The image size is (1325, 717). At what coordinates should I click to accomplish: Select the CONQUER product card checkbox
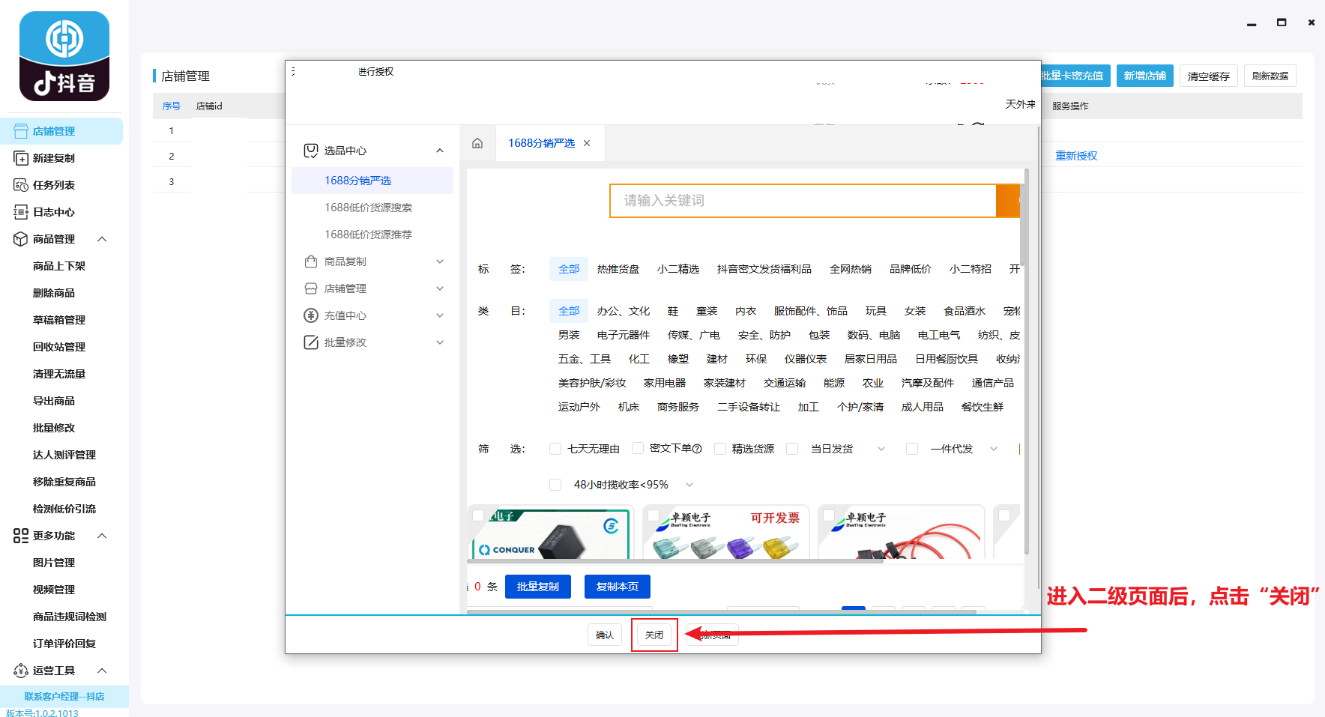click(478, 515)
